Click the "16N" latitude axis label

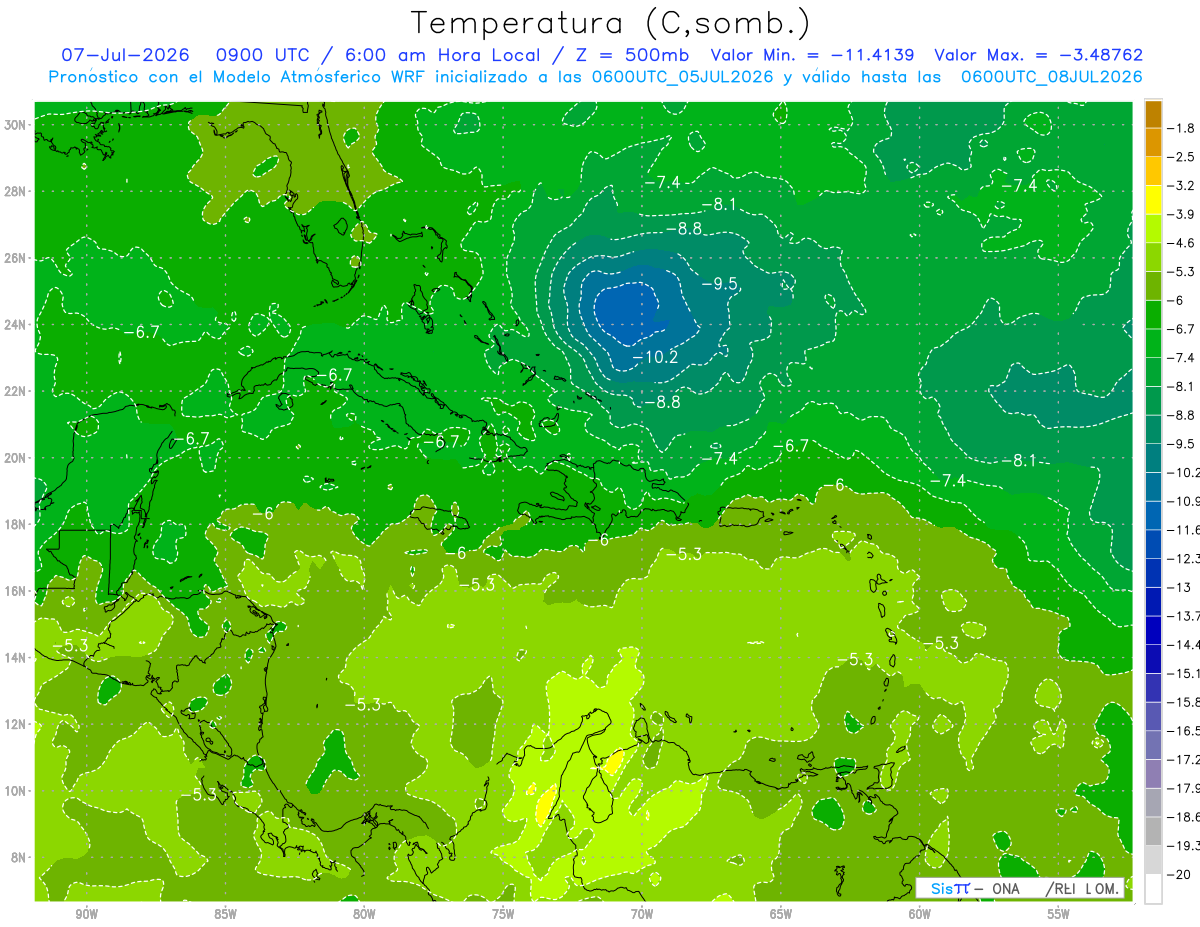coord(15,591)
